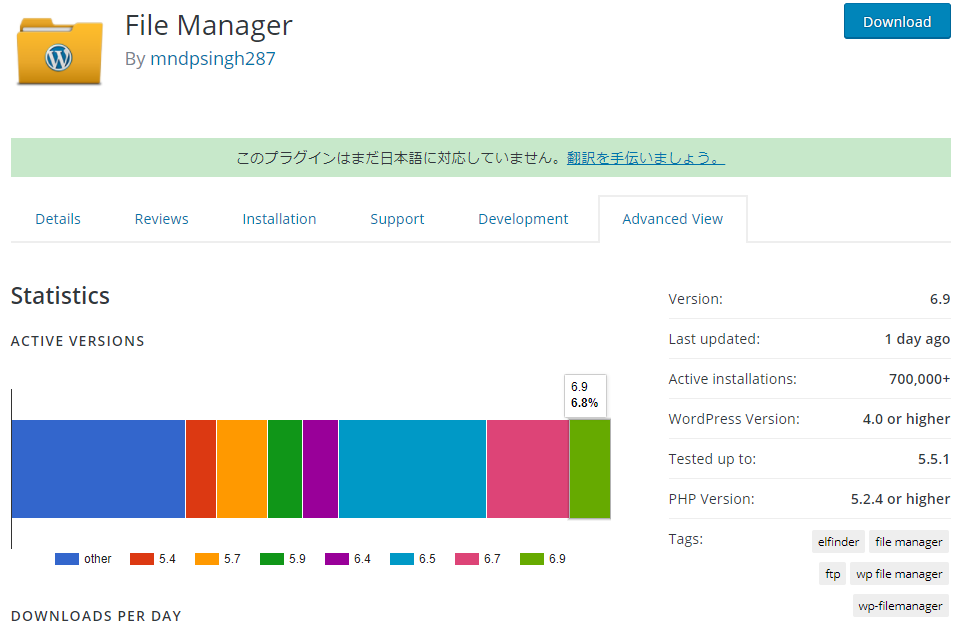The image size is (961, 630).
Task: Click the ACTIVE VERSIONS heading
Action: coord(78,341)
